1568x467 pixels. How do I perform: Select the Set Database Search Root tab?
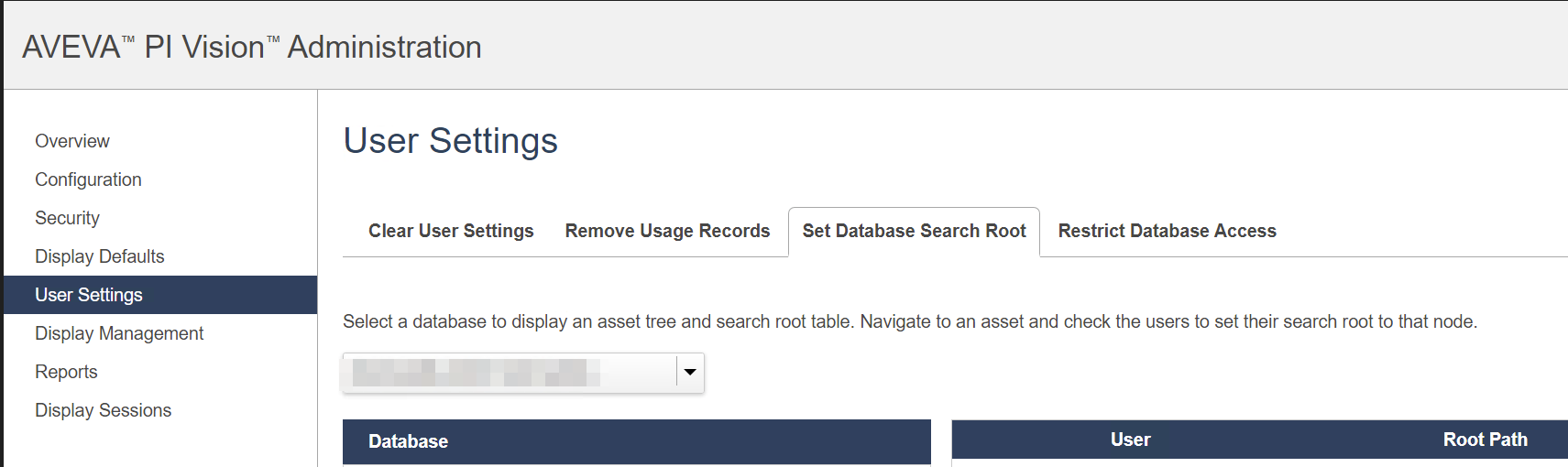[x=914, y=231]
